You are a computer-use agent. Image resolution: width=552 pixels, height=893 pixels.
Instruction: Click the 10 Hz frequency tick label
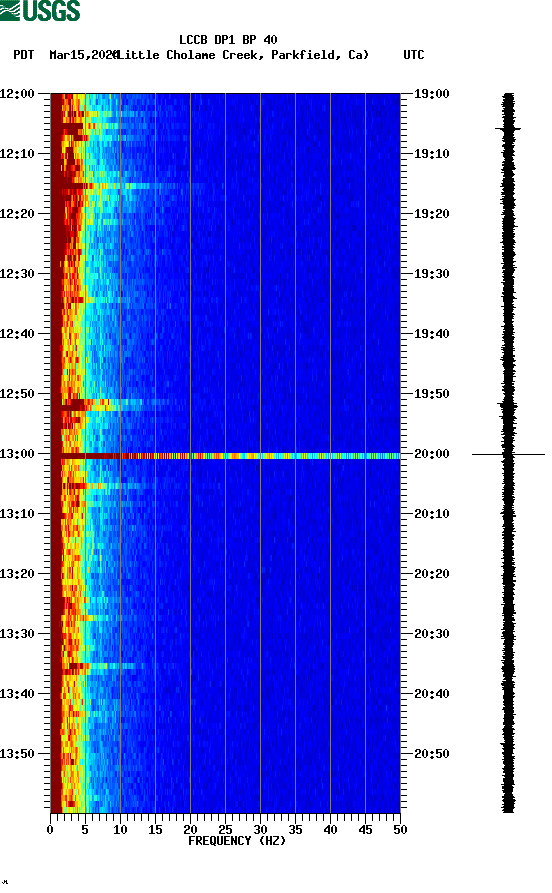120,830
